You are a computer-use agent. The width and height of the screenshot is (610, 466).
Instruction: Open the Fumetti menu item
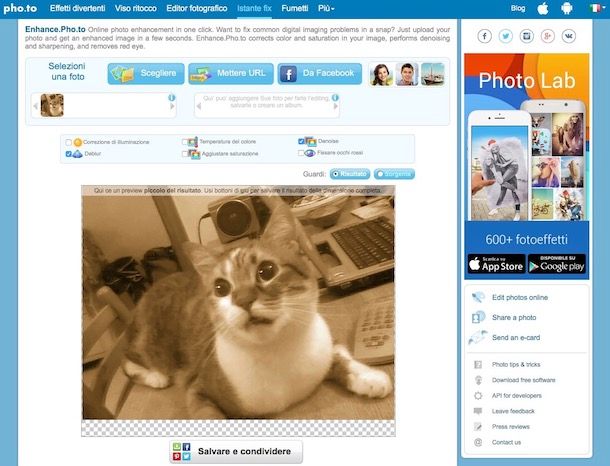(x=295, y=8)
